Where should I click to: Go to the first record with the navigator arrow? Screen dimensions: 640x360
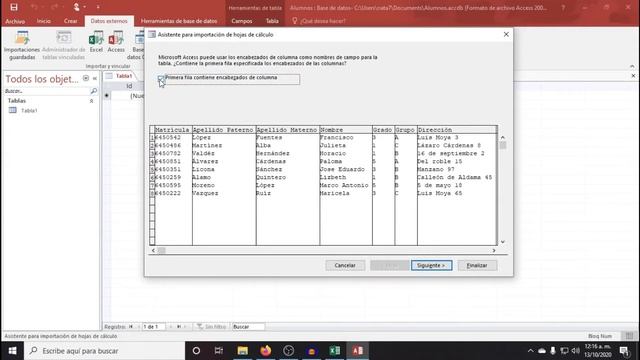tap(131, 327)
